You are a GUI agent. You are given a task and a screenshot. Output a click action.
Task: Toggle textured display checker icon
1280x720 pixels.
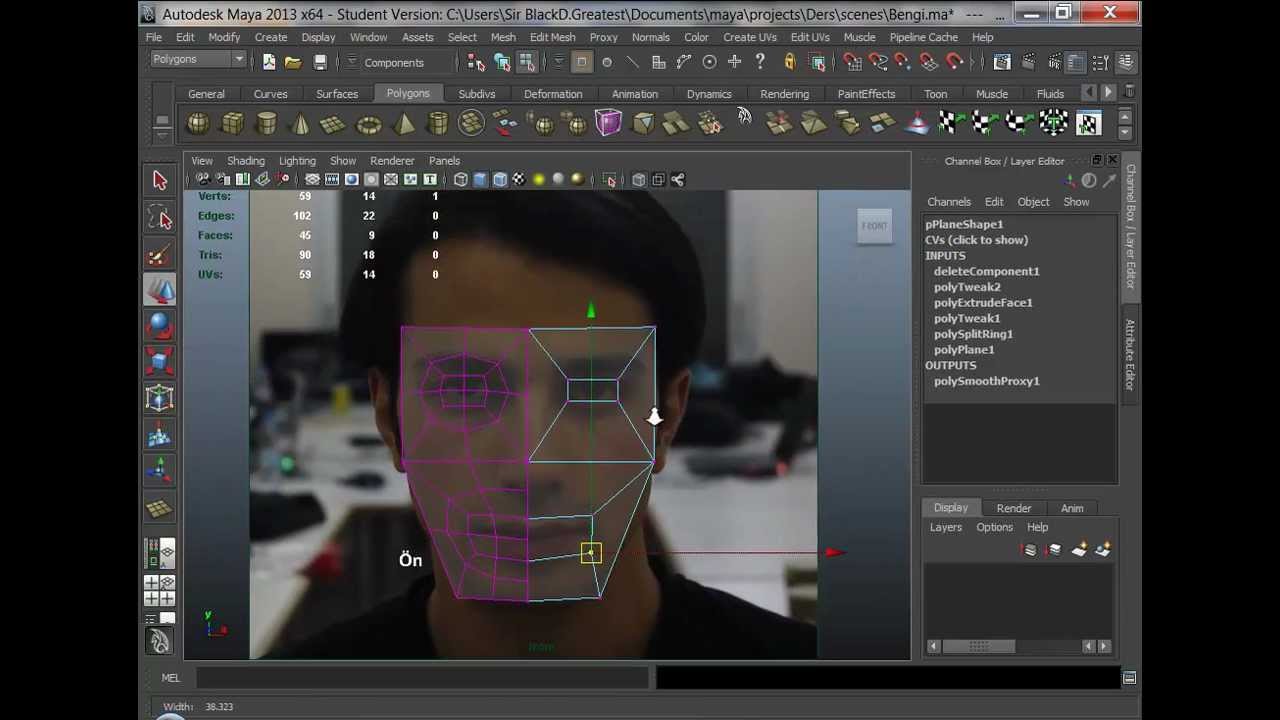519,180
